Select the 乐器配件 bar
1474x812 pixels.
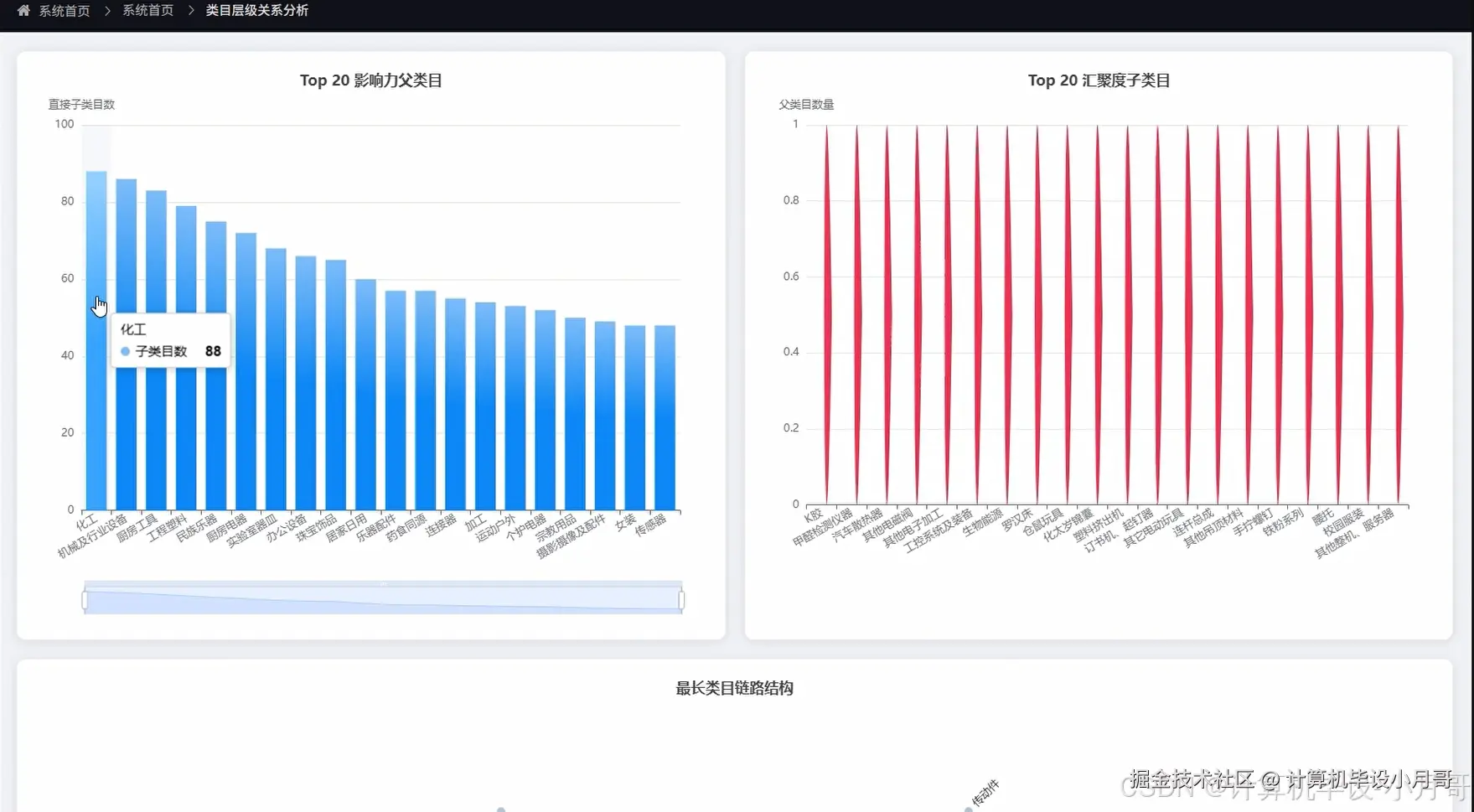point(396,401)
